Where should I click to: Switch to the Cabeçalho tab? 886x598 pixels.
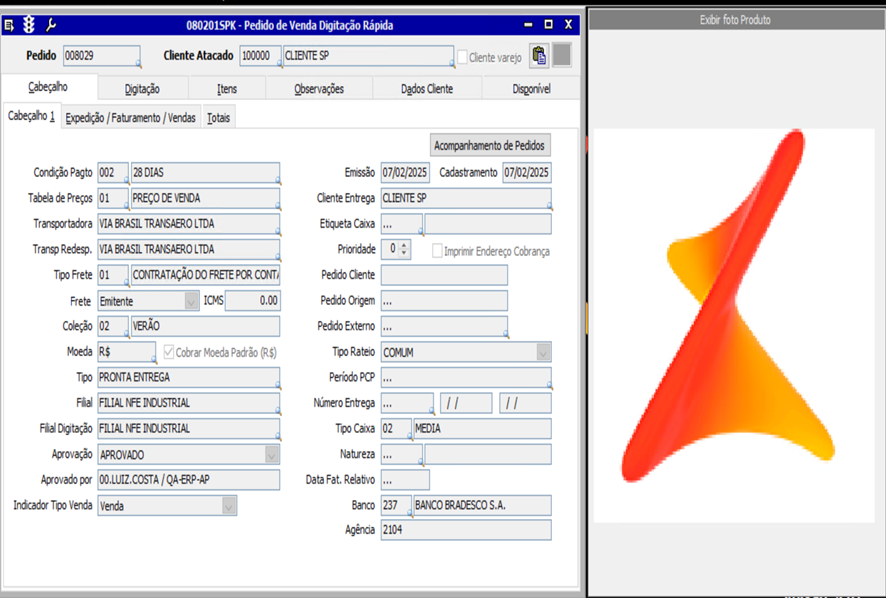(48, 87)
